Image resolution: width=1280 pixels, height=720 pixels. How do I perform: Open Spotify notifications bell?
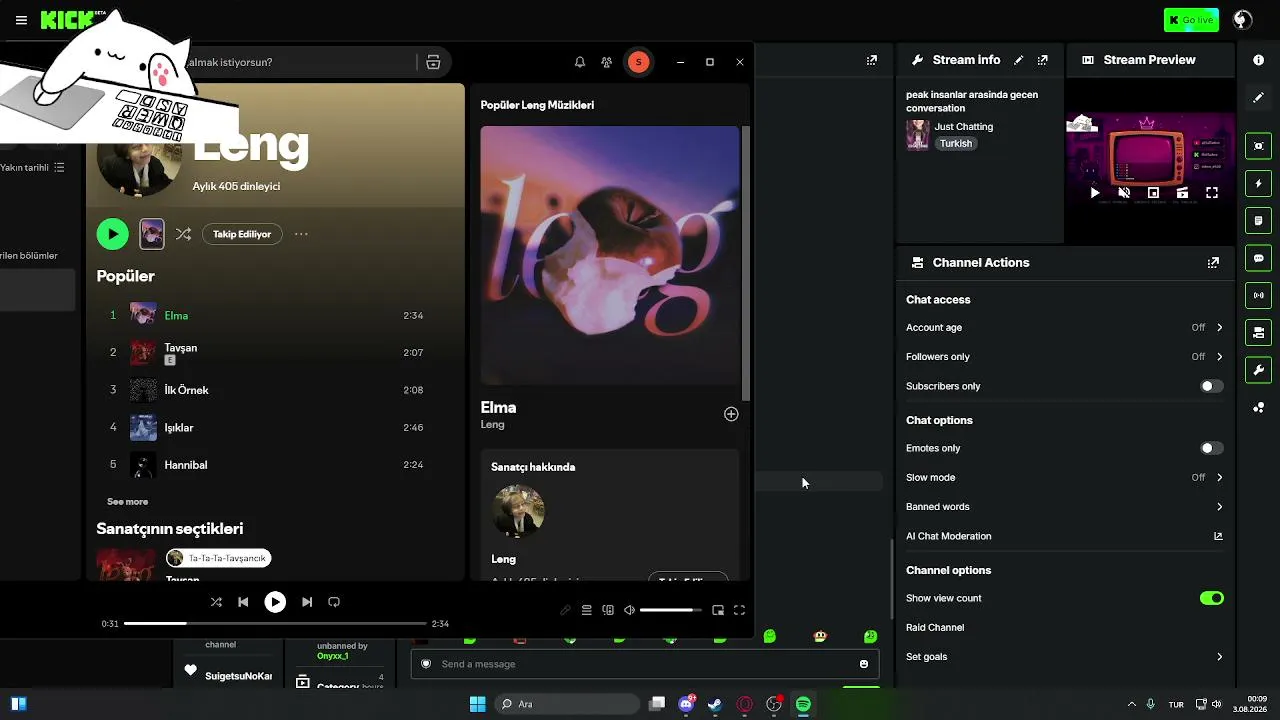pos(580,62)
